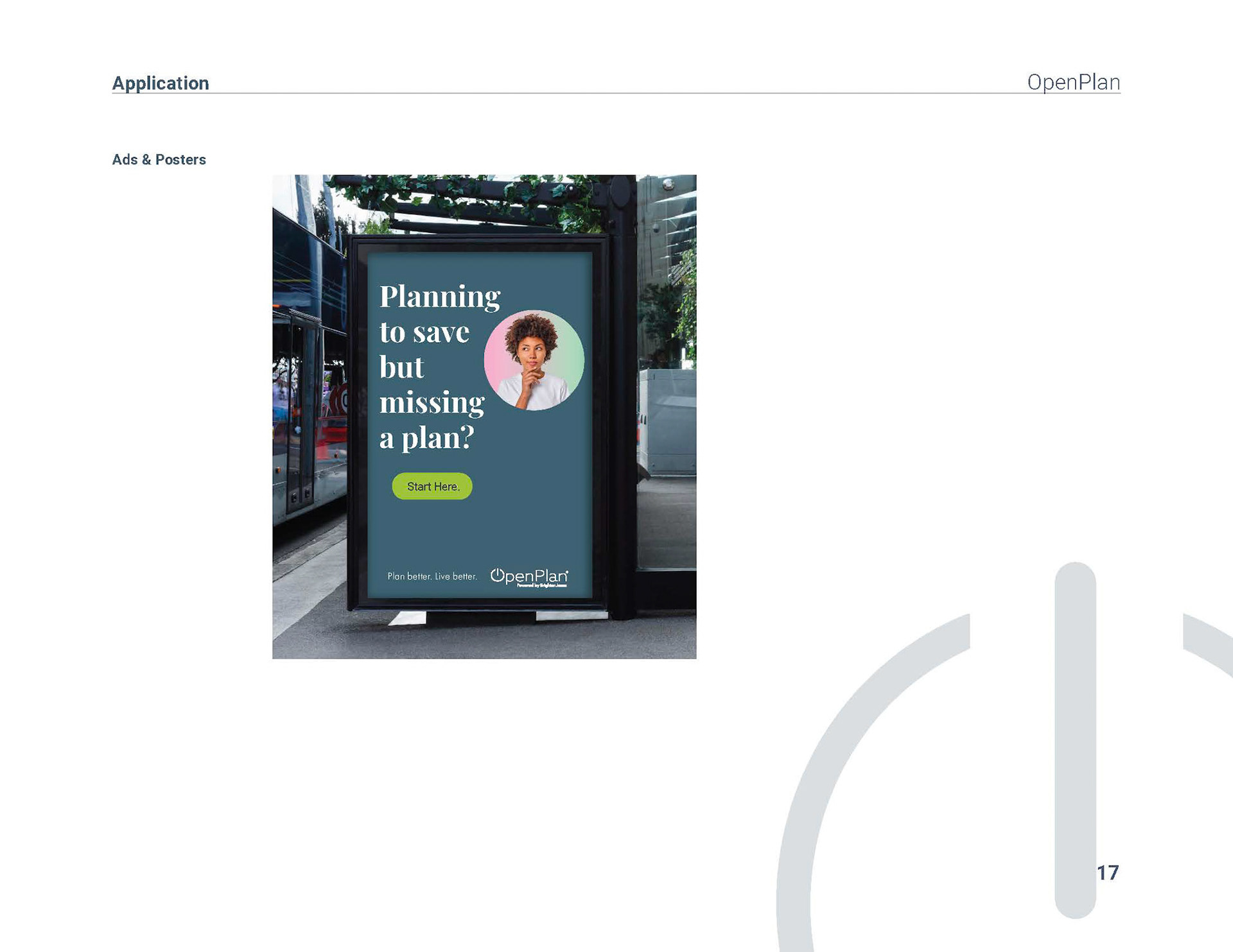This screenshot has width=1233, height=952.
Task: Click the page number 17
Action: click(x=1107, y=872)
